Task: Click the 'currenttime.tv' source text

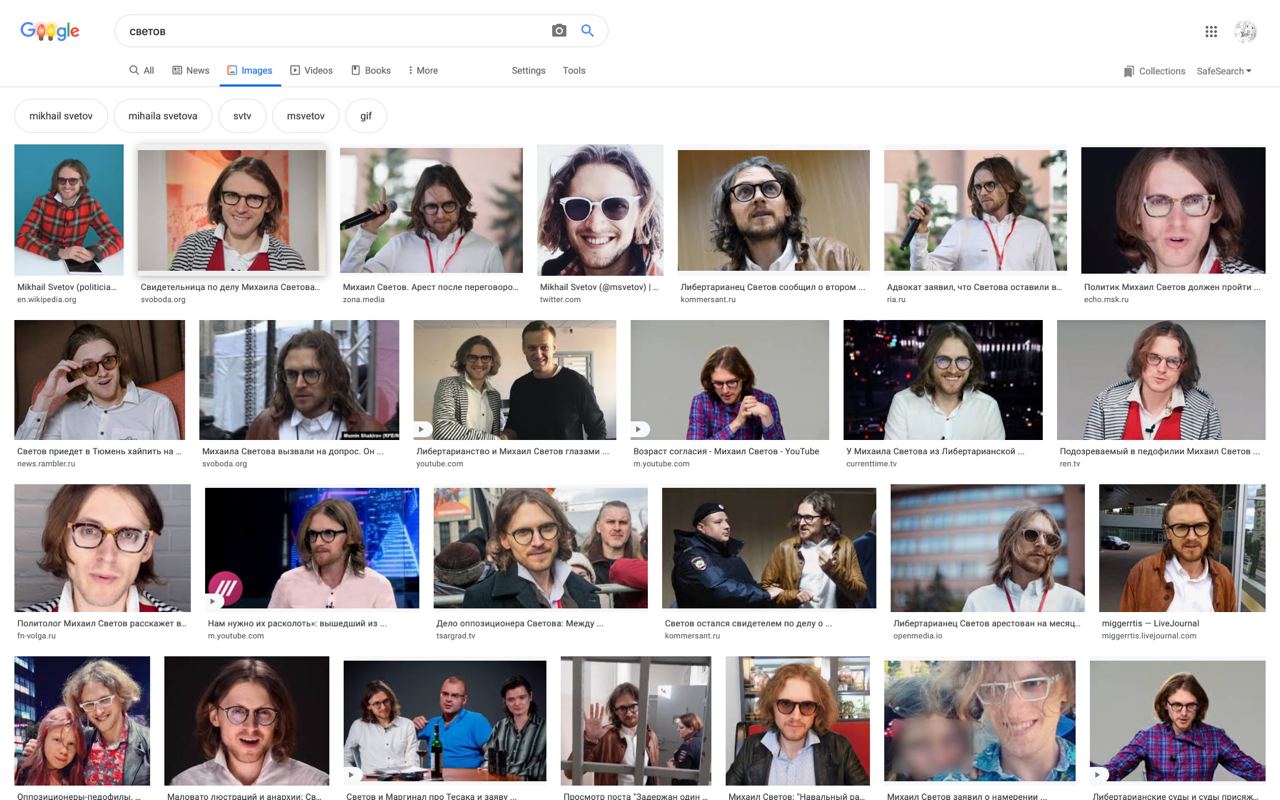Action: 871,463
